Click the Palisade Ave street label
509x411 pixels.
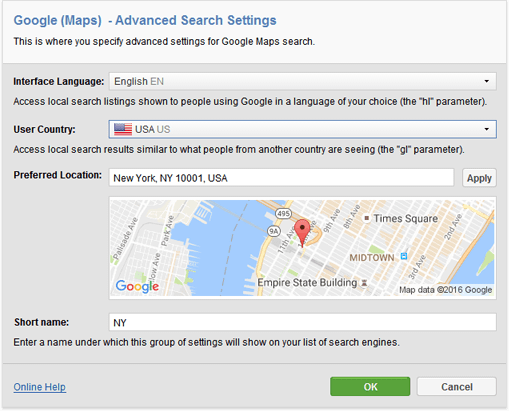coord(125,238)
